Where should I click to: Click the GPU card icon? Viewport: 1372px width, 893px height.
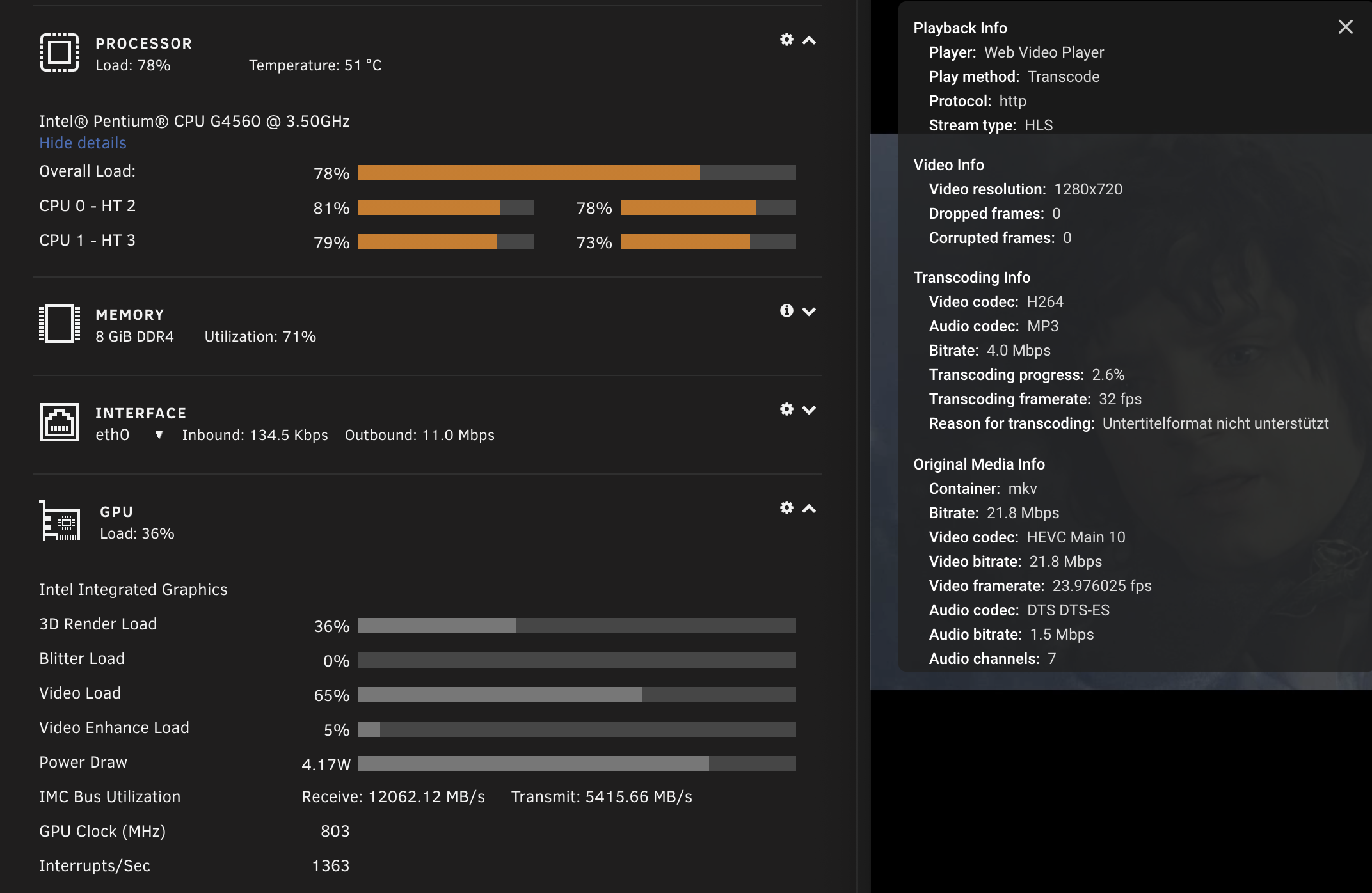[60, 521]
